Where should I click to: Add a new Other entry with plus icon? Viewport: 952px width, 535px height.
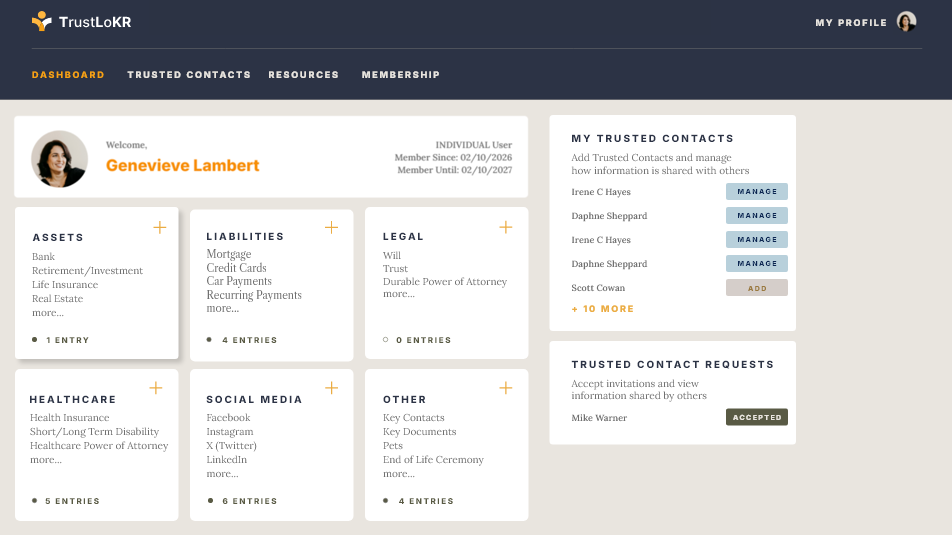[506, 388]
